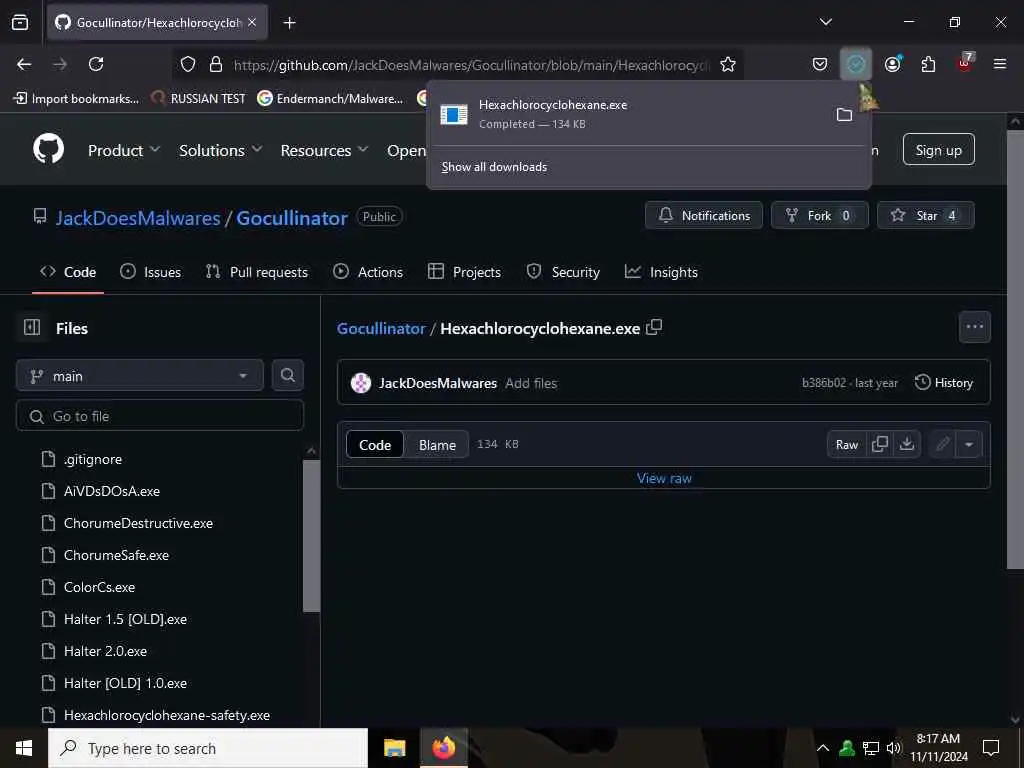The image size is (1024, 768).
Task: Star the Gocullinator repository
Action: tap(925, 216)
